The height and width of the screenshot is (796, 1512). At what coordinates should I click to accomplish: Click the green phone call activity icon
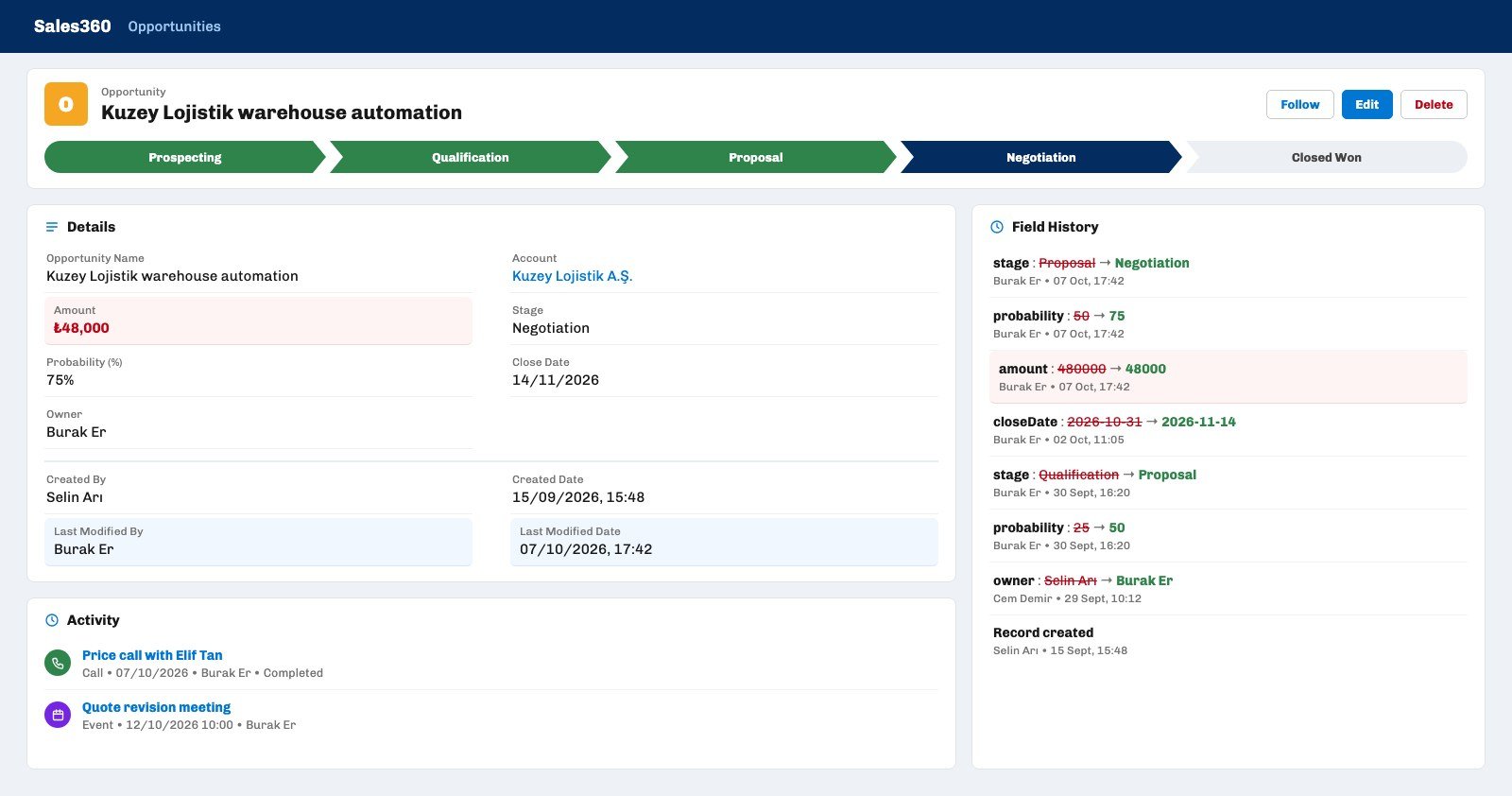pos(58,664)
